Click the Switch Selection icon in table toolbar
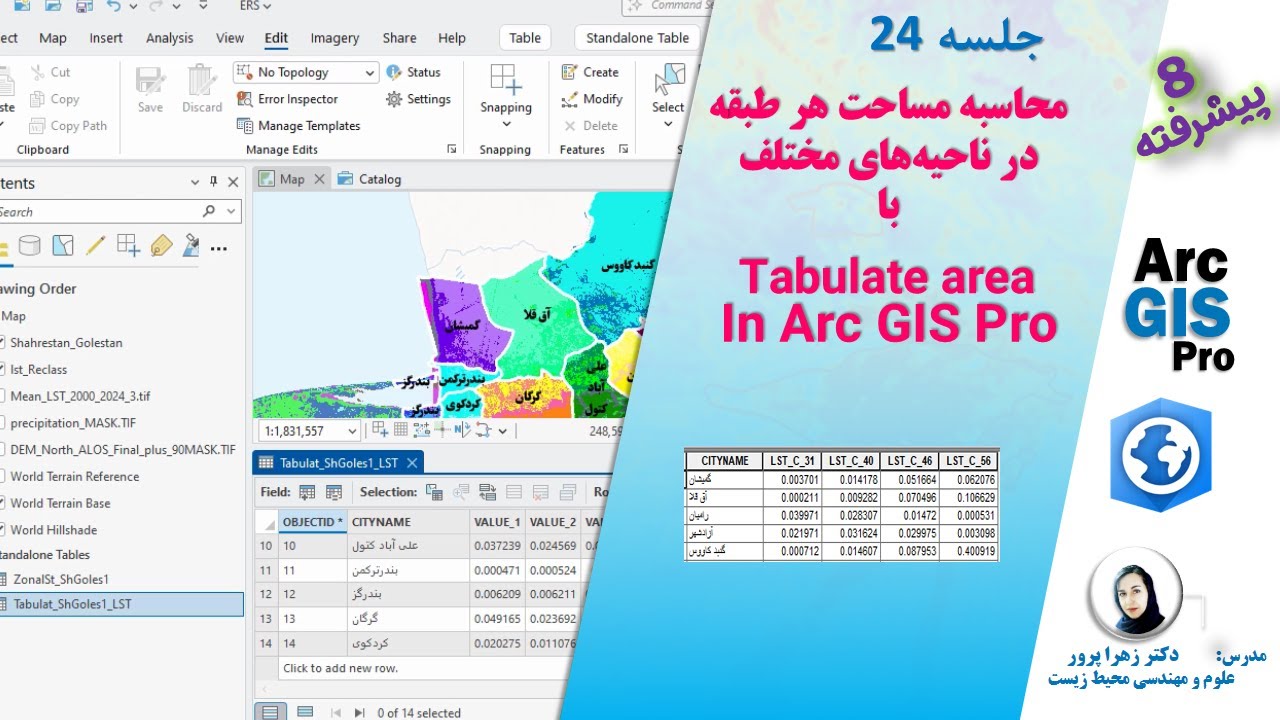 (488, 492)
